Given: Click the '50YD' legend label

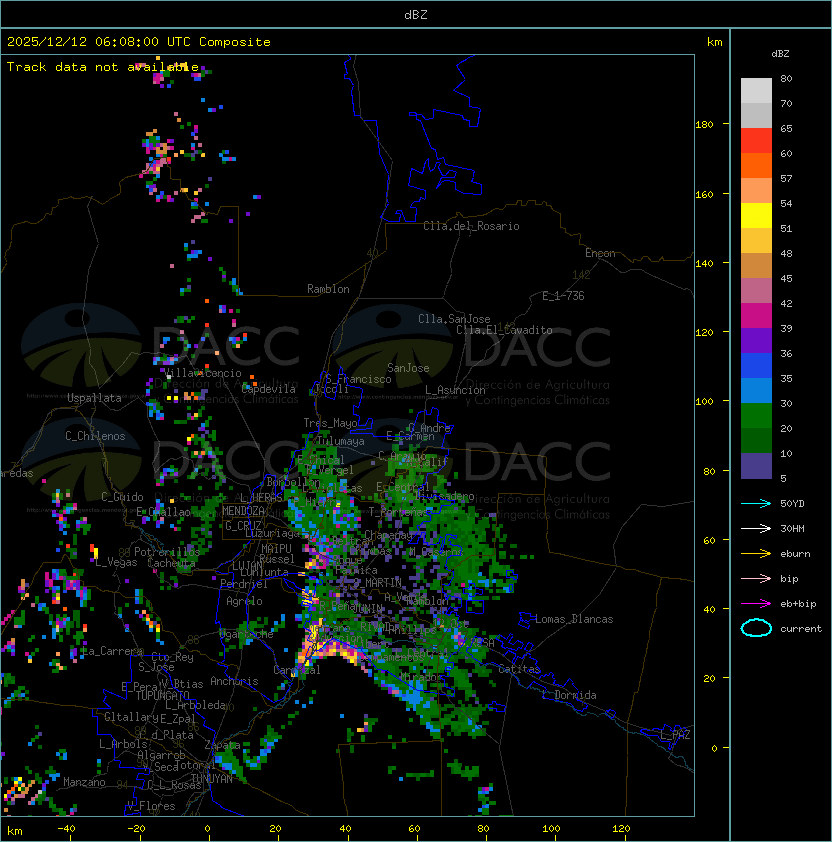Looking at the screenshot, I should (x=792, y=503).
